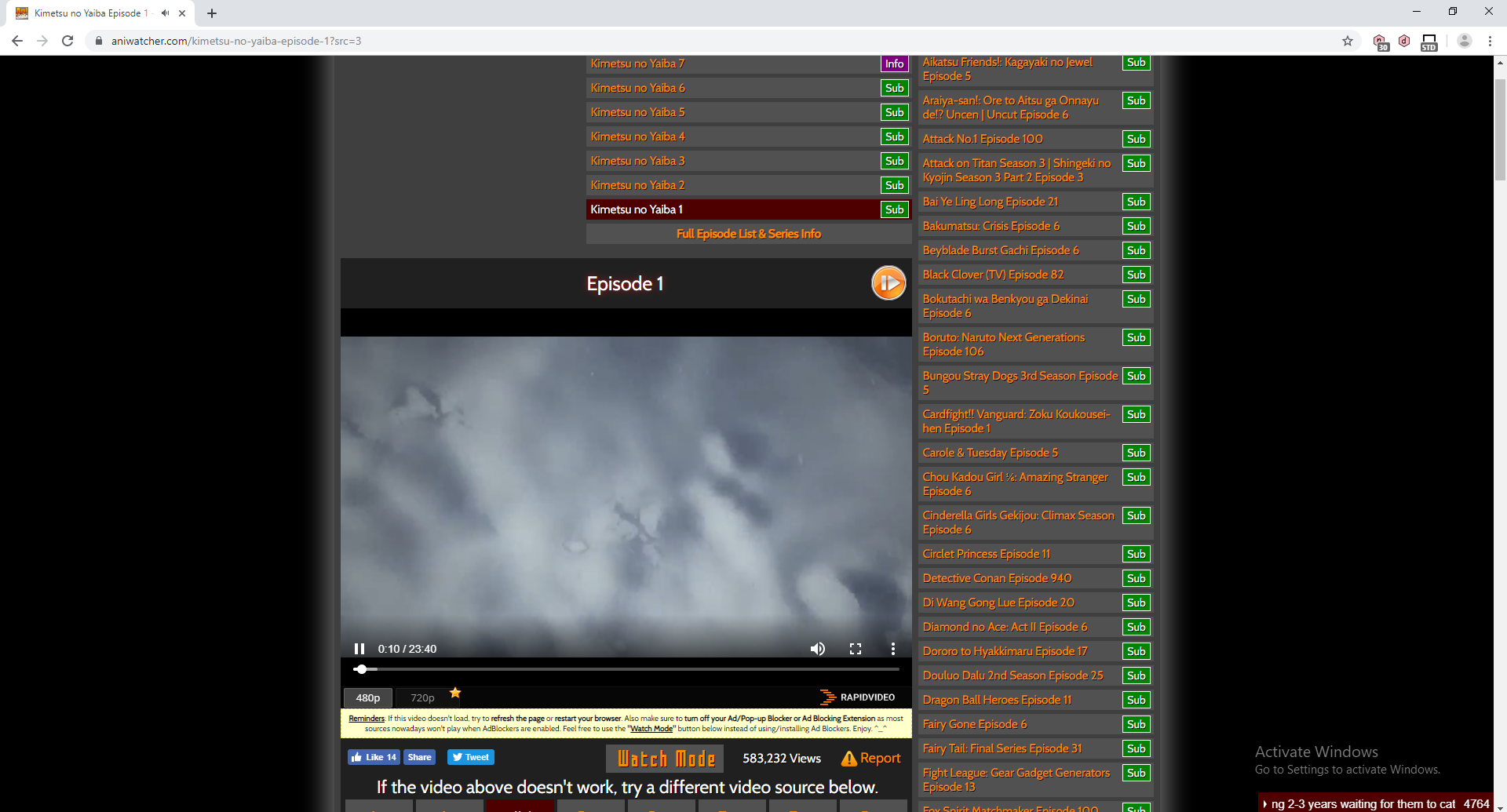Open Kimetsu no Yaiba 5 episode

[x=637, y=112]
